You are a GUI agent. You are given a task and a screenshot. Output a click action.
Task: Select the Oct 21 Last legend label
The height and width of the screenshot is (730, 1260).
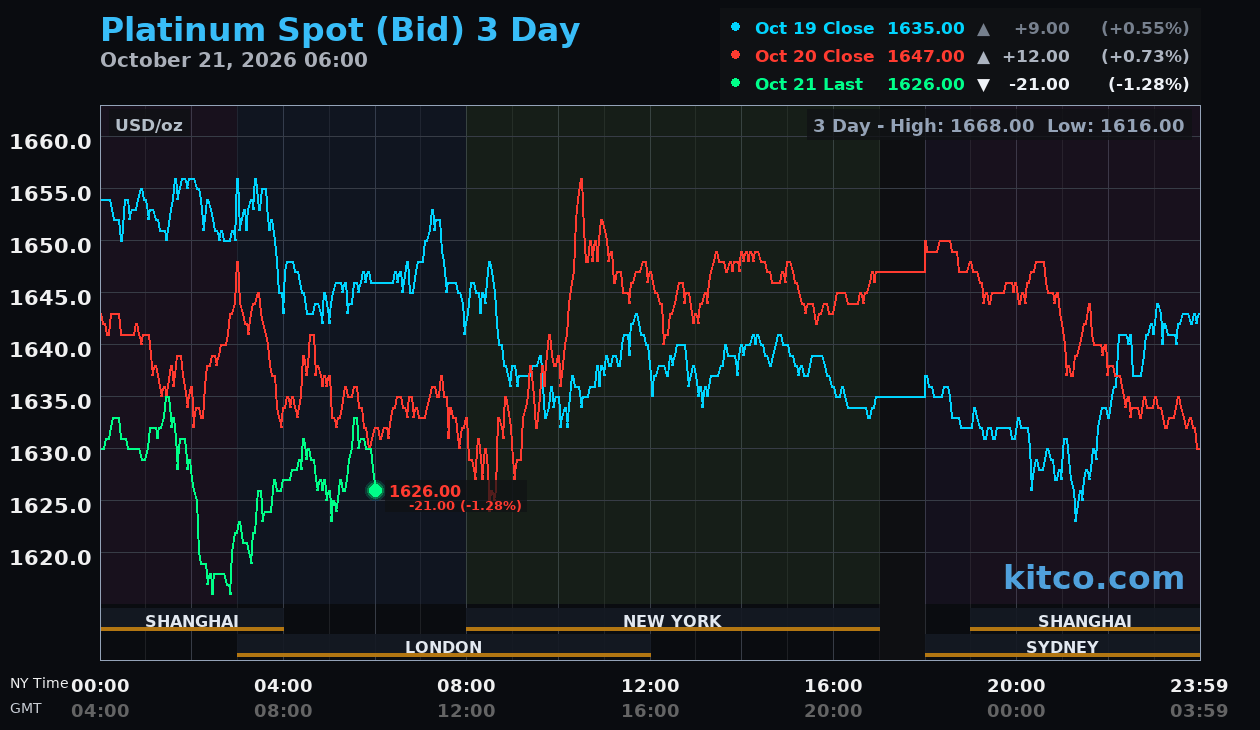(x=809, y=84)
